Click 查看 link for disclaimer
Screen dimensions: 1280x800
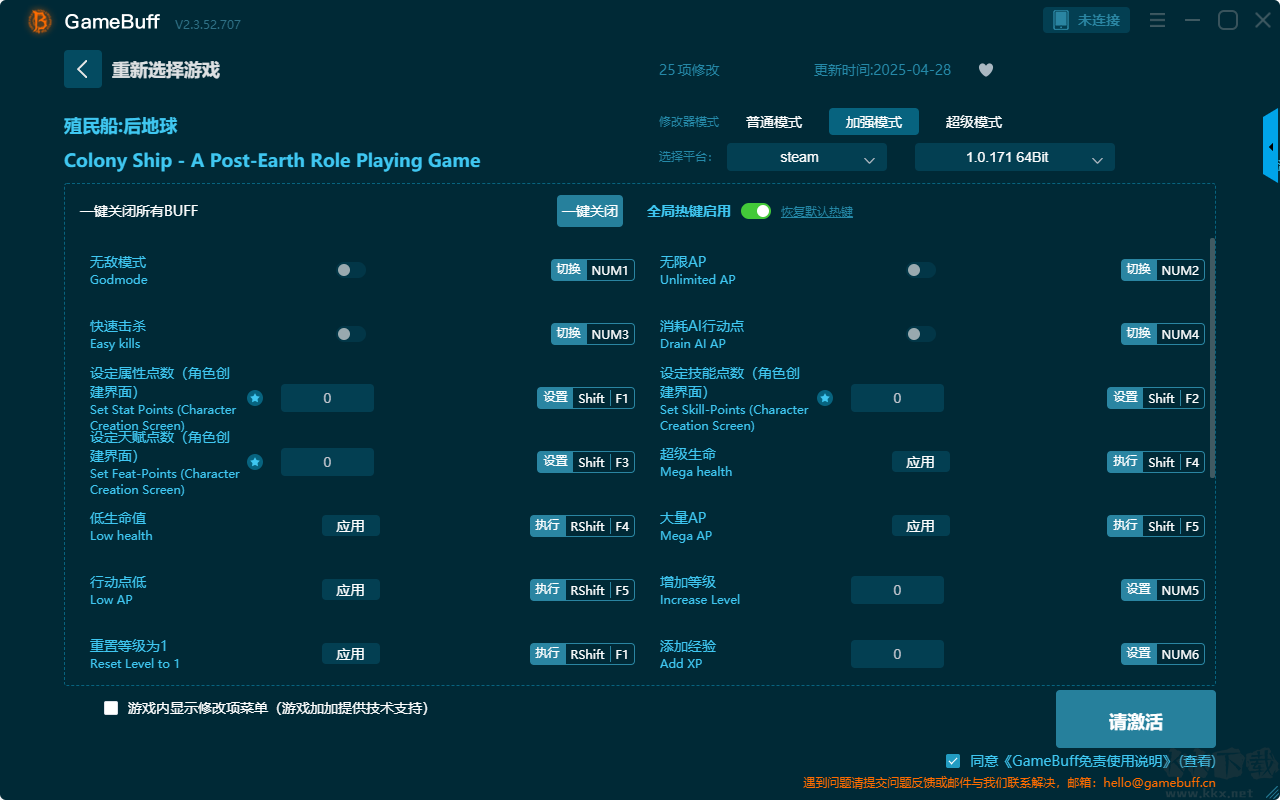click(1199, 762)
